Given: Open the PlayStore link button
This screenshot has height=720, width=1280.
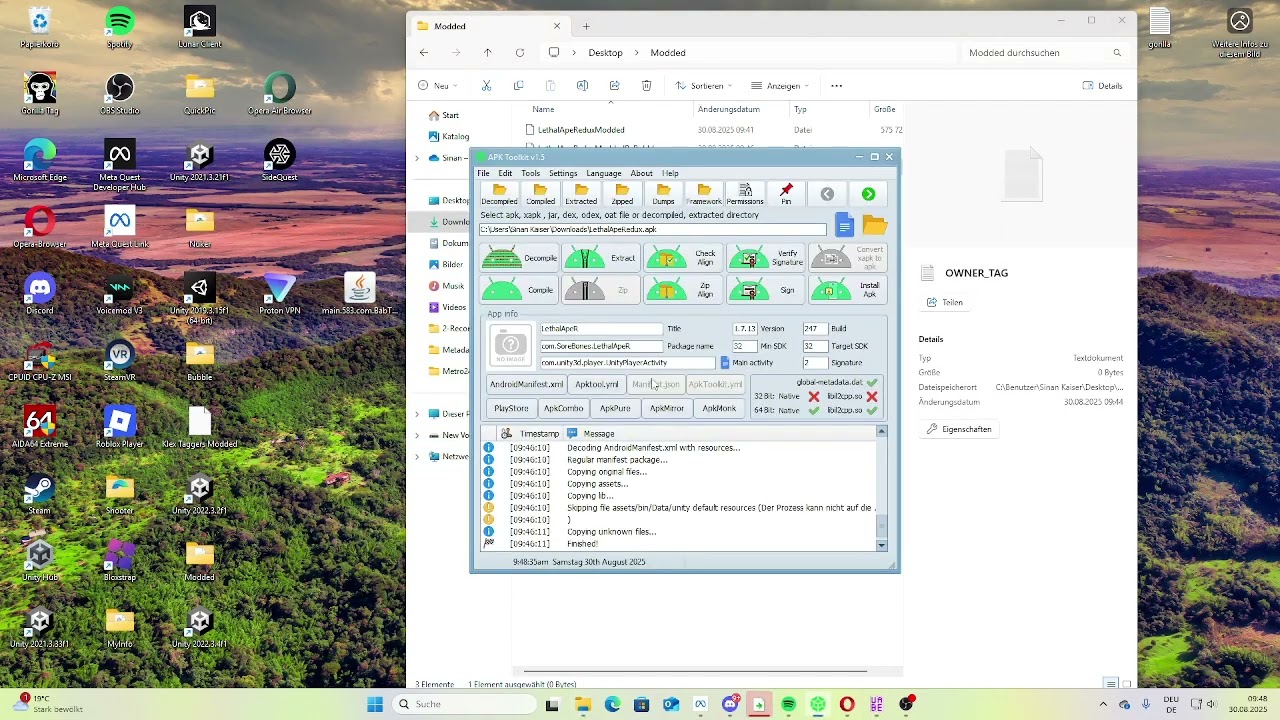Looking at the screenshot, I should coord(511,408).
